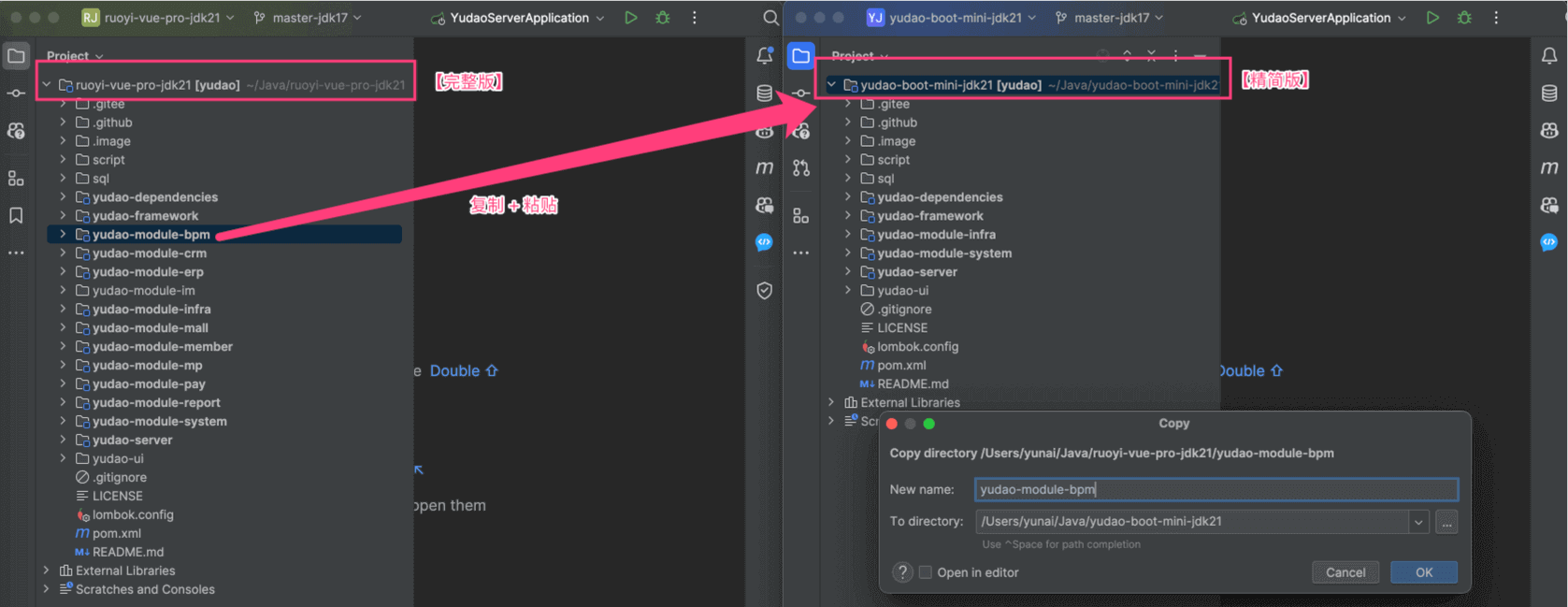Open the Maven tool window on the far right

tap(1548, 167)
